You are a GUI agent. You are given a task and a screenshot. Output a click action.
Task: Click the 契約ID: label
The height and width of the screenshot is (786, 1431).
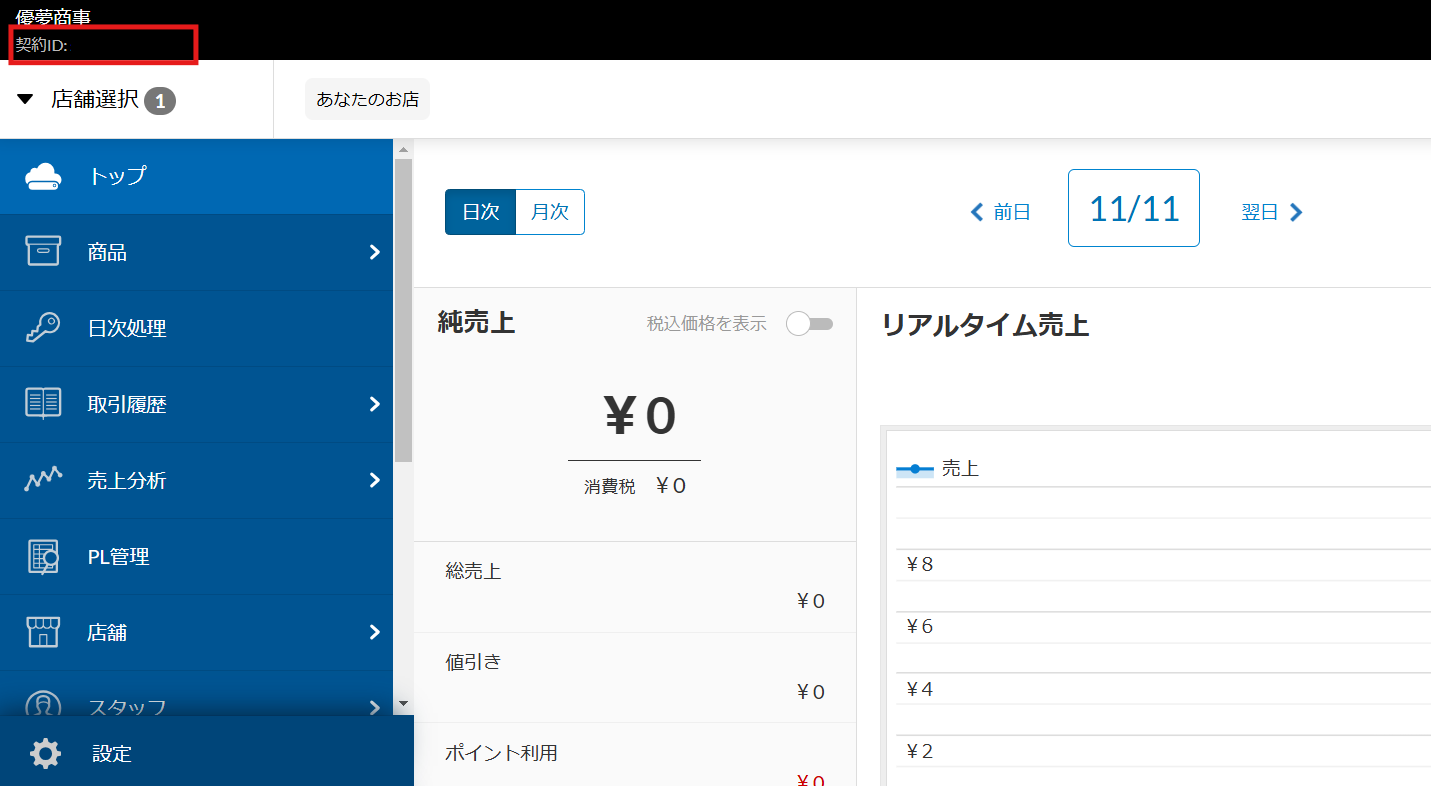[42, 45]
